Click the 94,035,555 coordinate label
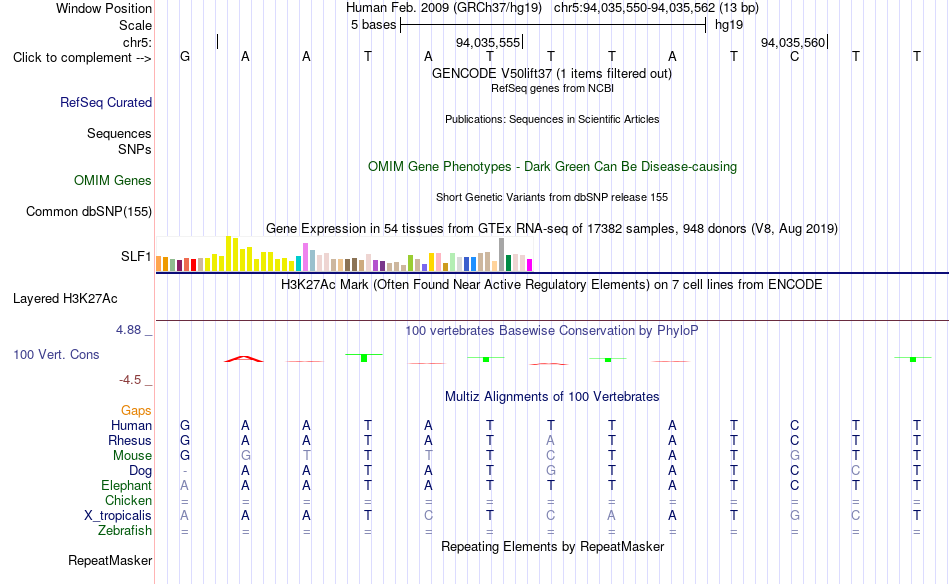This screenshot has height=584, width=950. click(488, 42)
